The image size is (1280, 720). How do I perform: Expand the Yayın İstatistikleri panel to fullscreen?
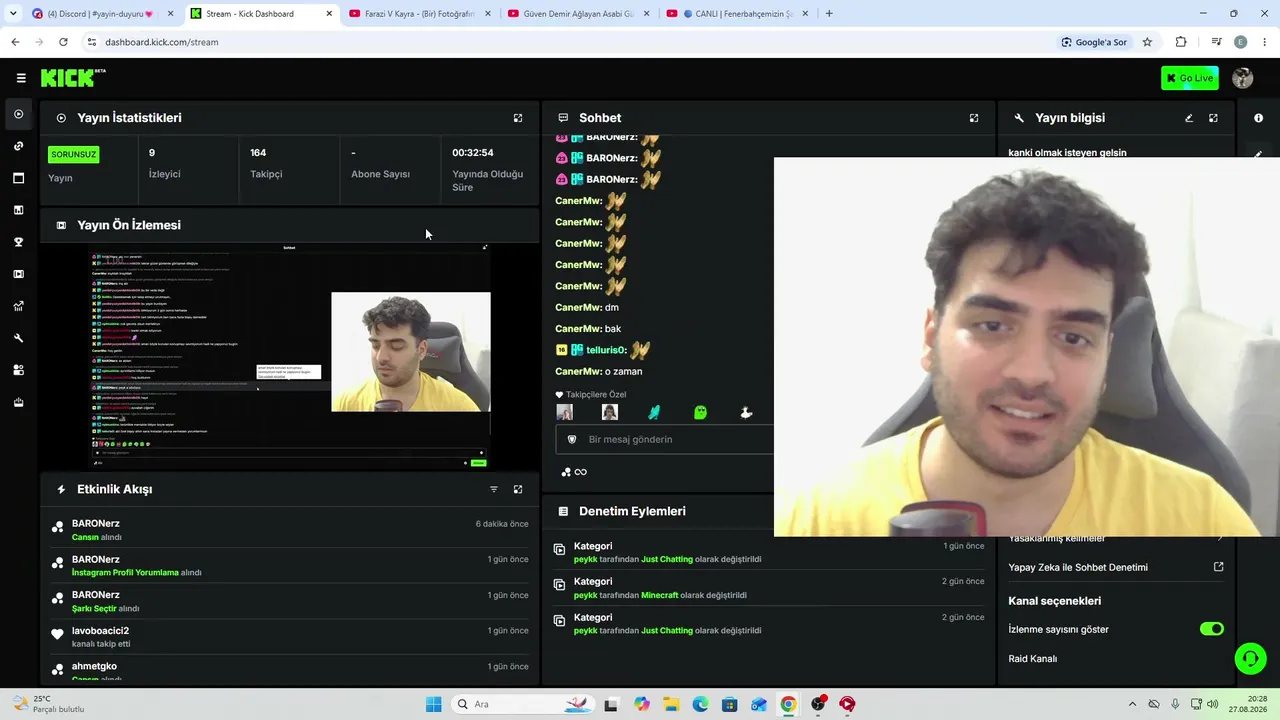click(518, 118)
